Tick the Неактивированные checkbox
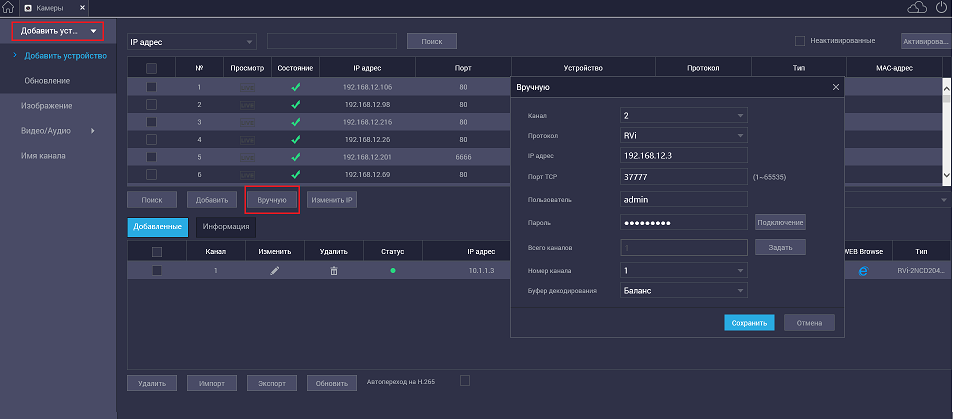Screen dimensions: 953x419 tap(800, 41)
